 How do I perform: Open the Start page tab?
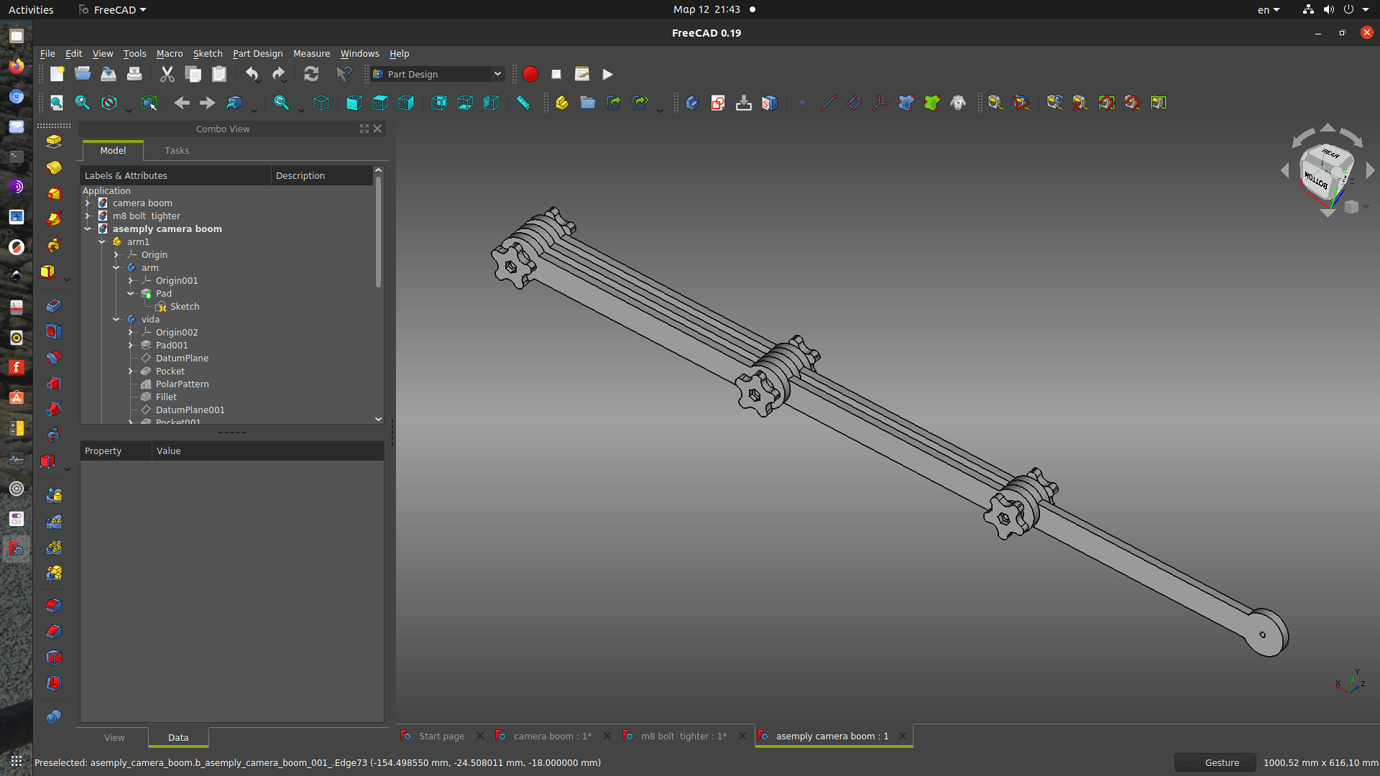[441, 736]
